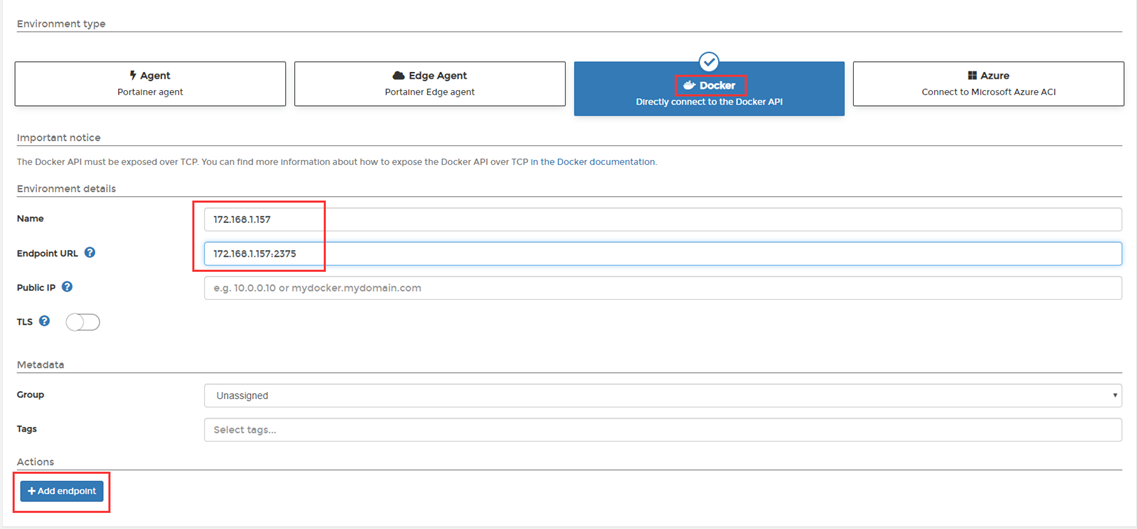
Task: Click the lightning bolt Agent icon
Action: 133,75
